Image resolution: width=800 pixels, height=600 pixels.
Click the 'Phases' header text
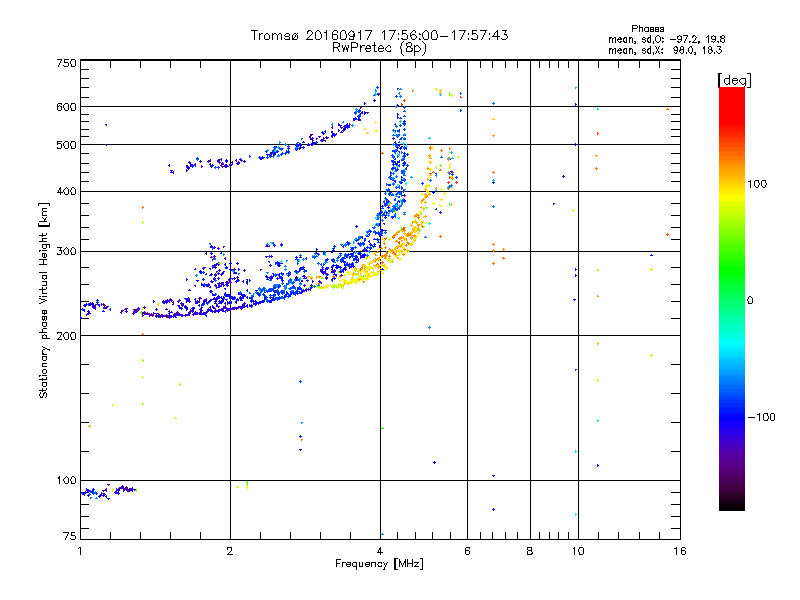tap(647, 29)
